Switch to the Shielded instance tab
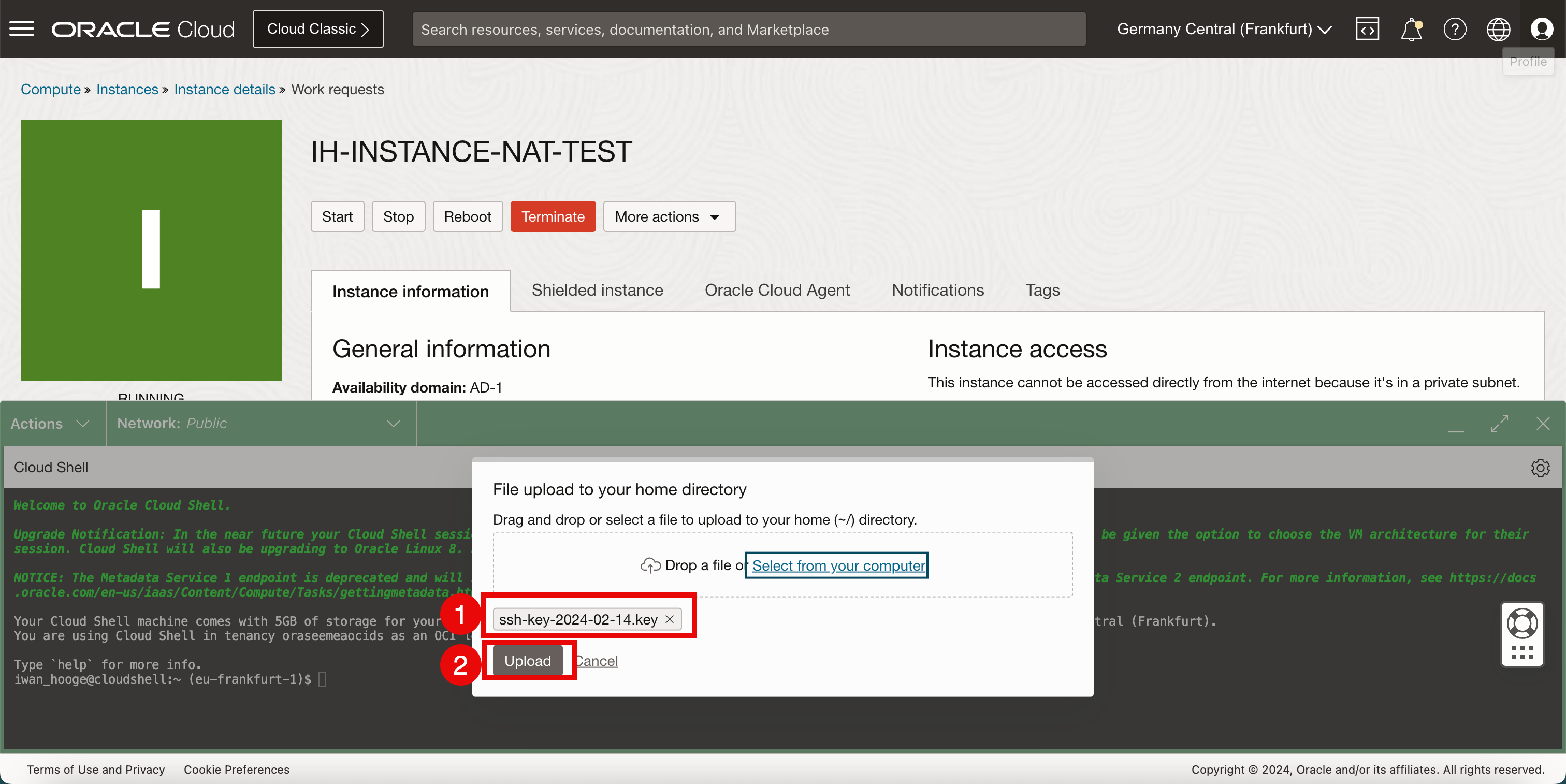 pos(597,290)
